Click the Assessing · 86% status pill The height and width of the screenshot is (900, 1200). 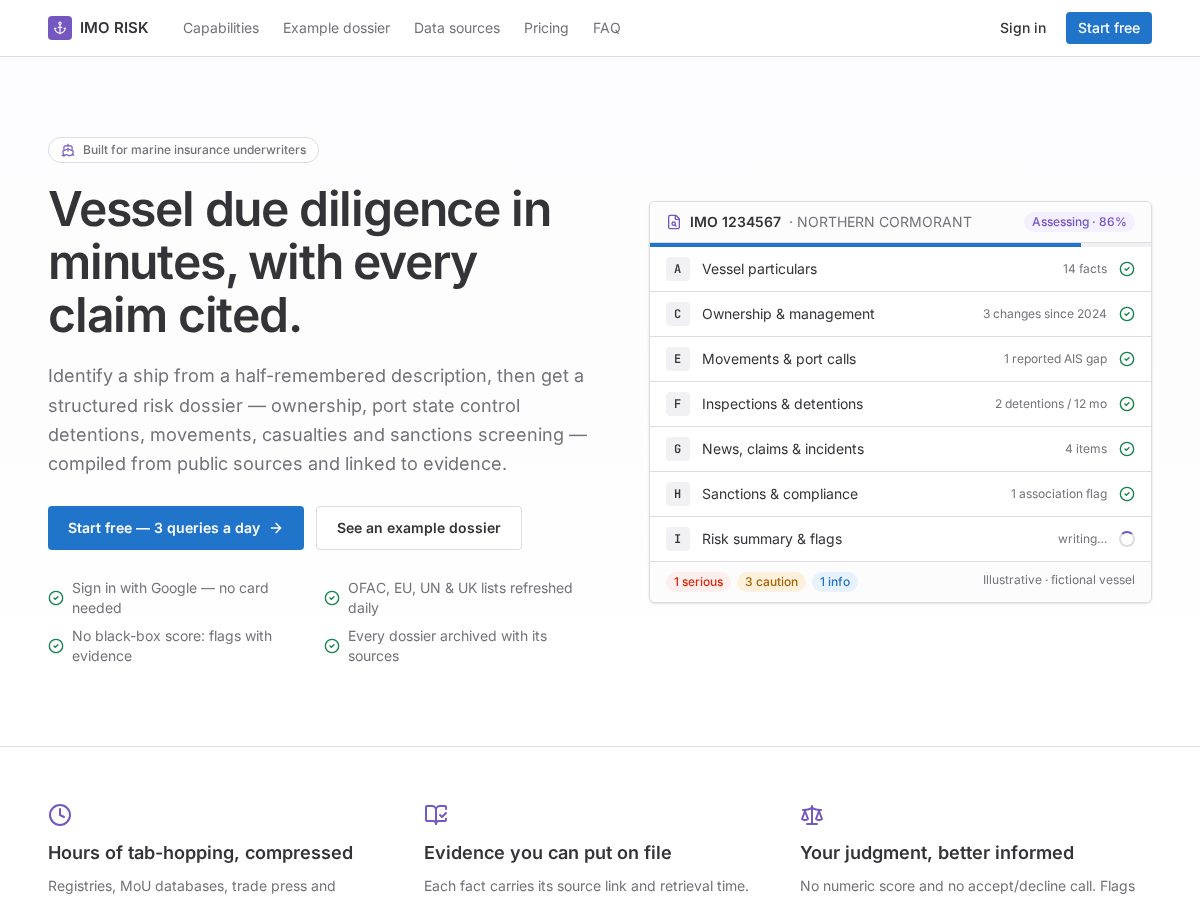click(1079, 222)
